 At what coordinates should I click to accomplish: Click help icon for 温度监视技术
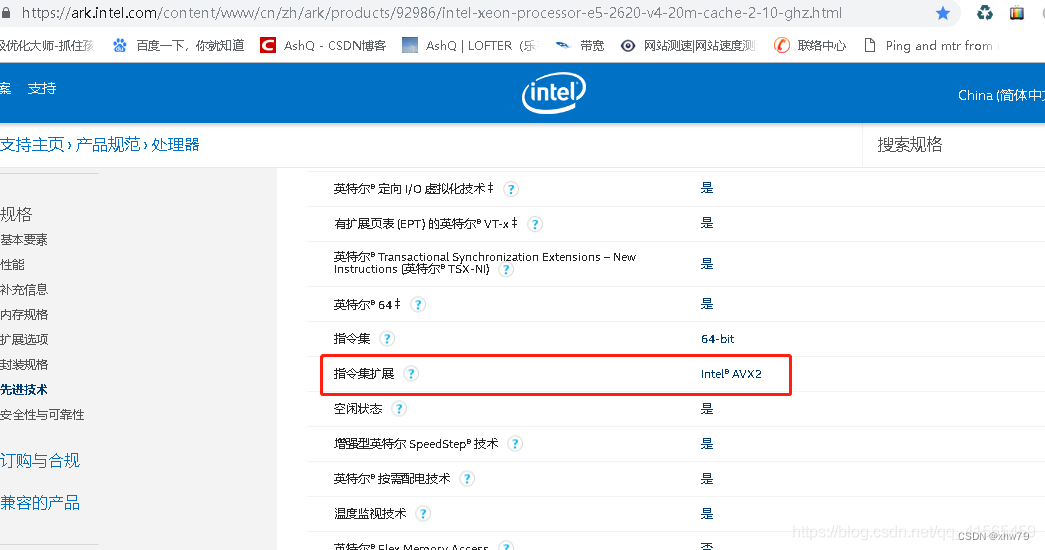click(x=423, y=513)
